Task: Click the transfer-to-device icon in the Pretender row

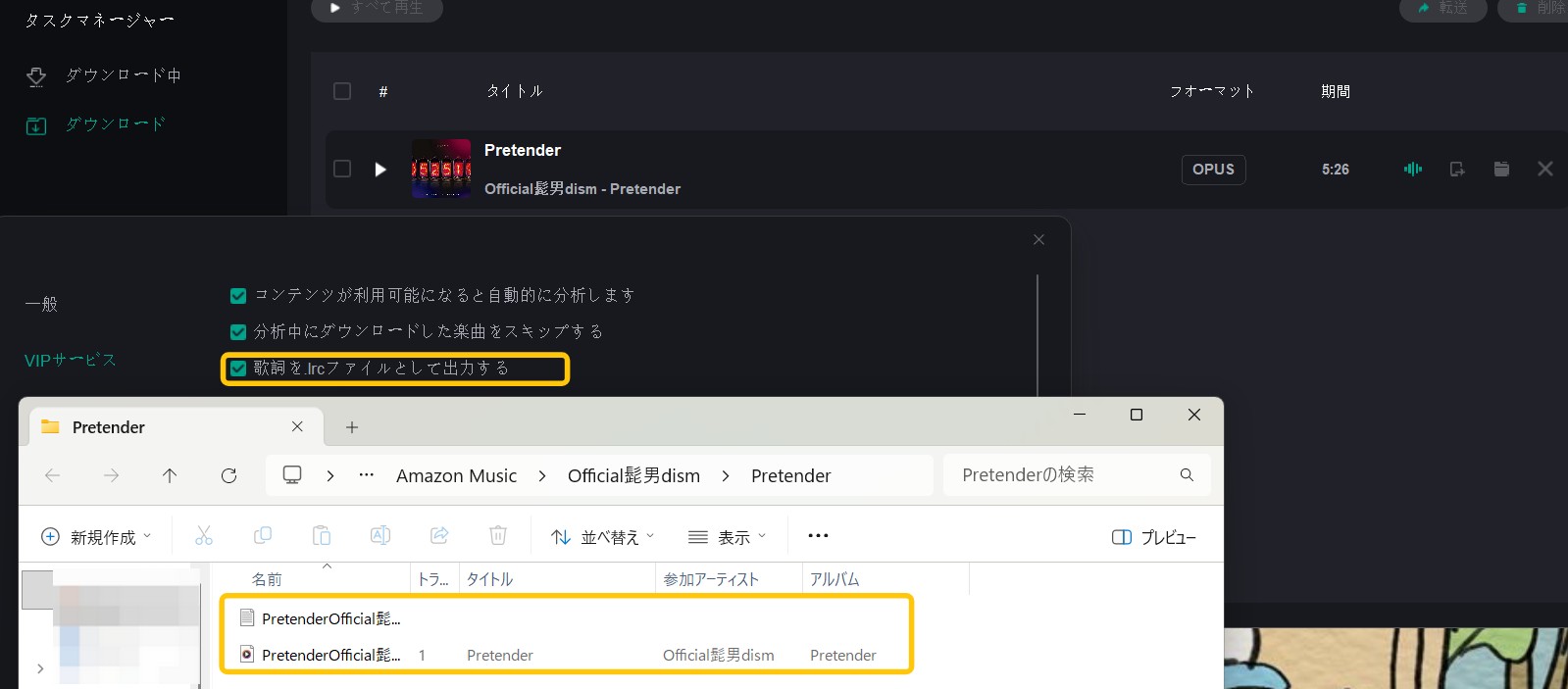Action: click(x=1457, y=169)
